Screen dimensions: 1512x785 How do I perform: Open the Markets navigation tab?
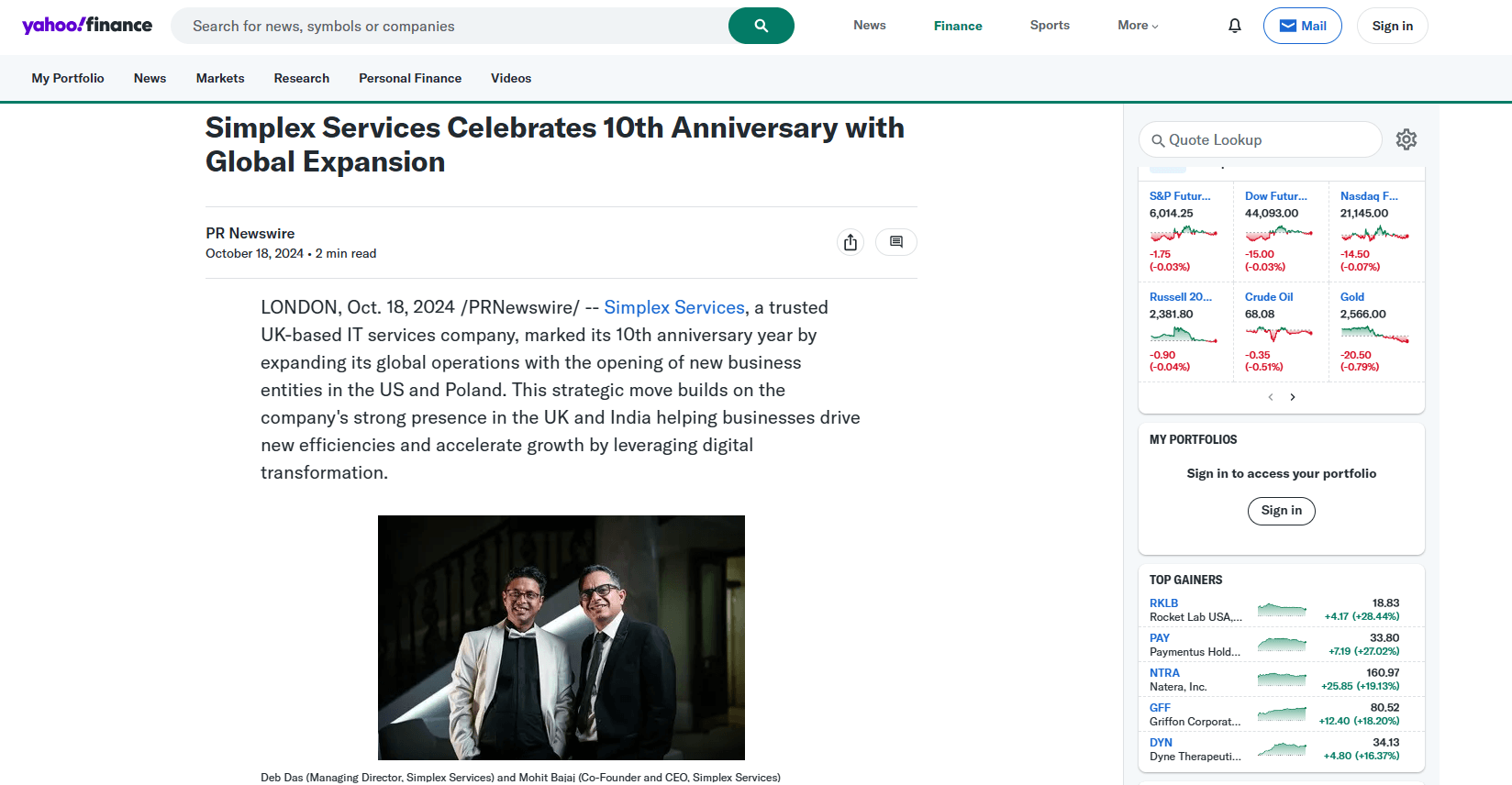[220, 78]
